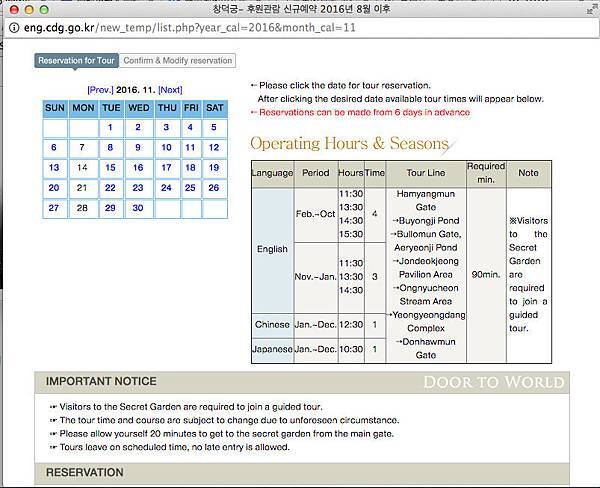This screenshot has height=488, width=600.
Task: Select November 6 on the calendar
Action: (54, 147)
